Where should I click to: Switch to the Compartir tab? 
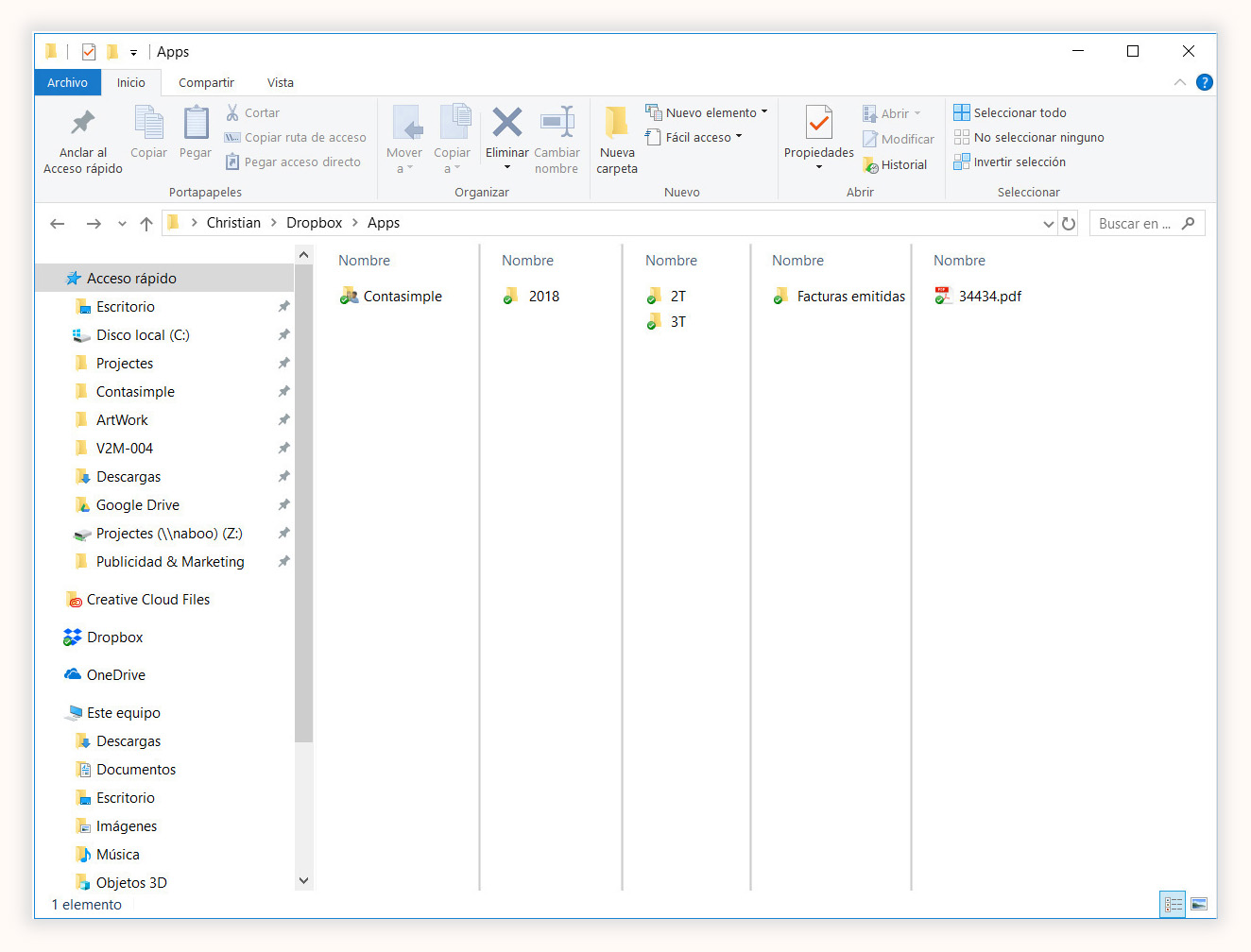tap(206, 82)
